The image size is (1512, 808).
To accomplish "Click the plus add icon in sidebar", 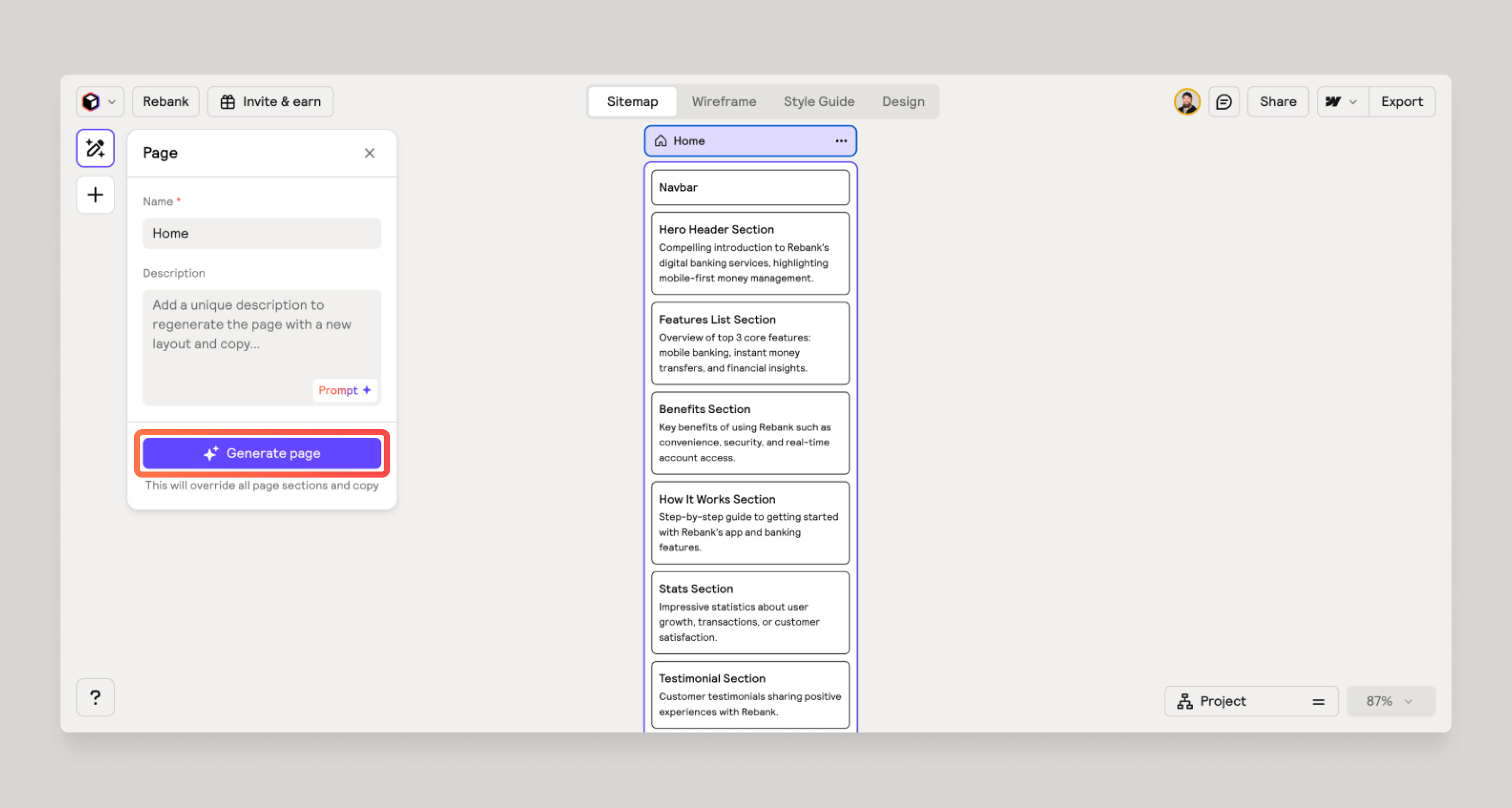I will click(x=95, y=195).
